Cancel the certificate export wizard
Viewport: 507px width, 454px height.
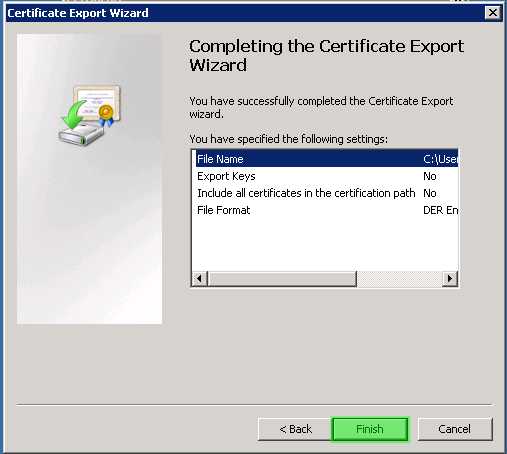point(455,429)
